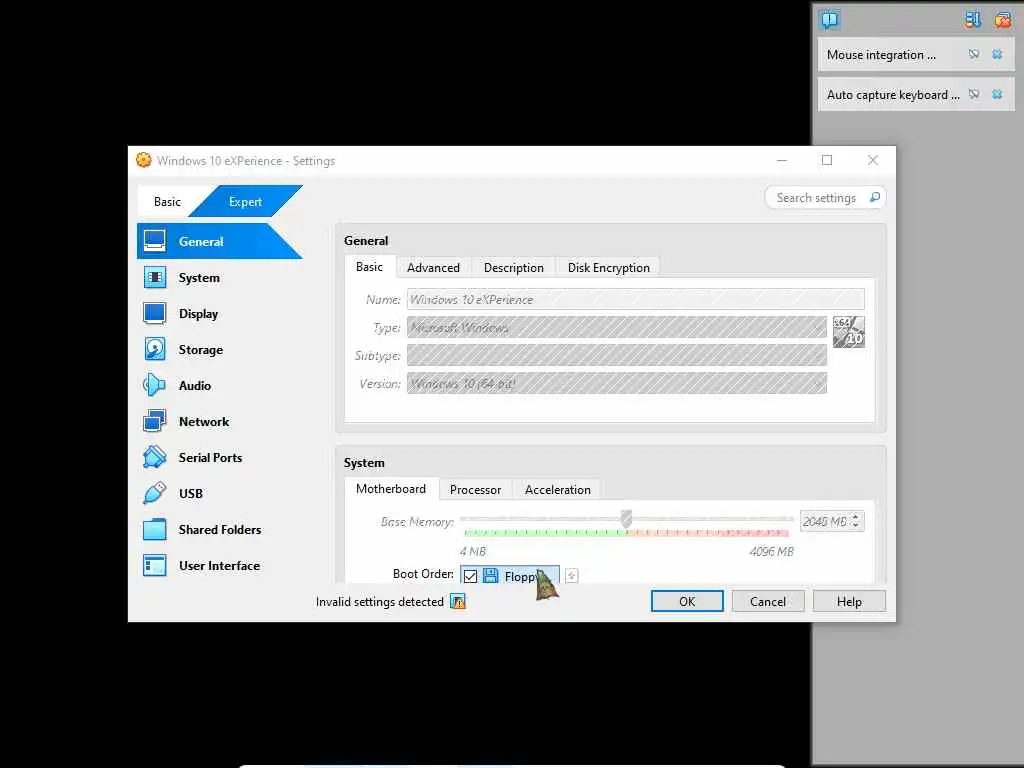Click the invalid settings warning icon
Image resolution: width=1024 pixels, height=768 pixels.
tap(458, 601)
